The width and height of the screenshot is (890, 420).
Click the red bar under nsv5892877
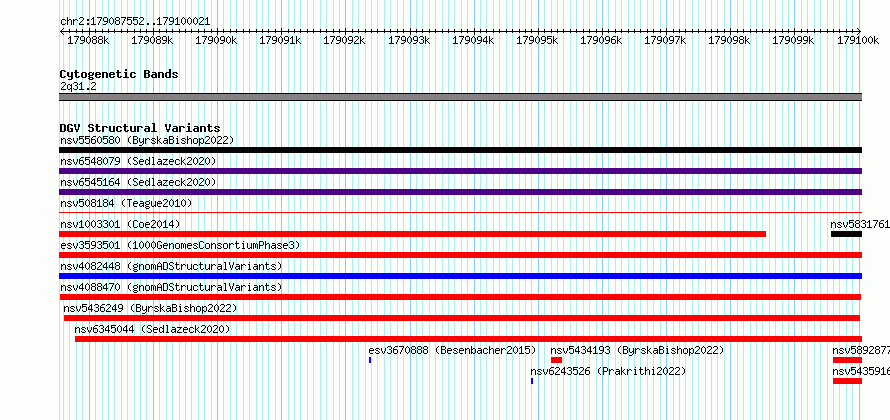(x=847, y=360)
